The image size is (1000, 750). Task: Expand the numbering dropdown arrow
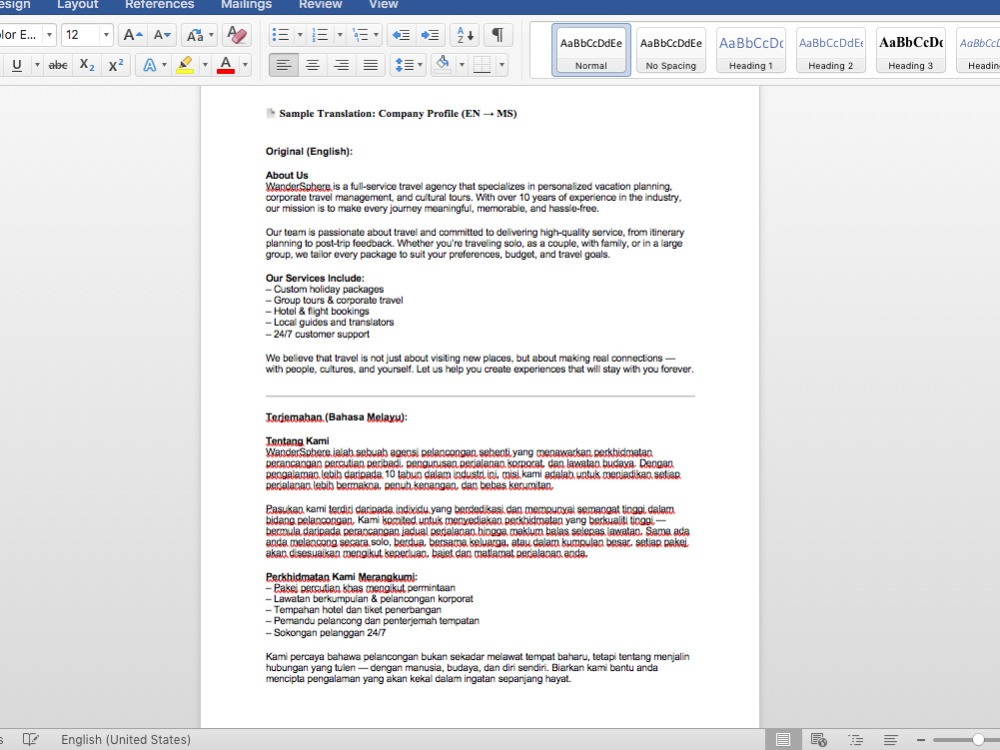tap(340, 35)
